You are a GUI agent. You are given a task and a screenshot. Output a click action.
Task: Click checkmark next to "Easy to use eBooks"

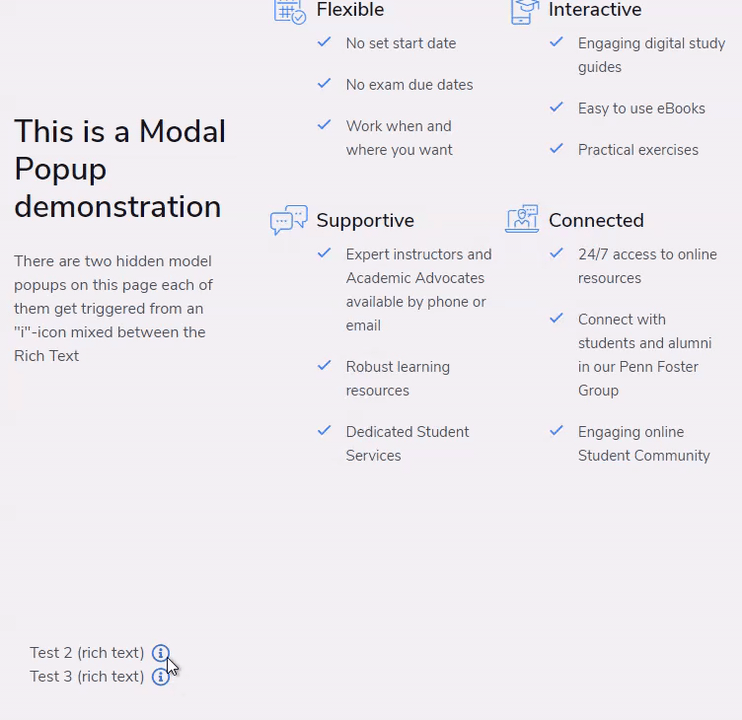coord(556,108)
